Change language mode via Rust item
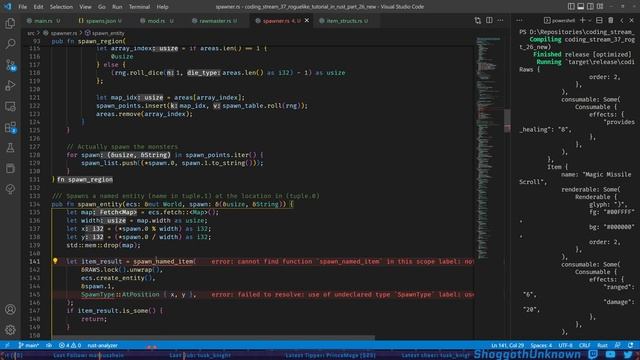This screenshot has height=360, width=640. point(602,345)
